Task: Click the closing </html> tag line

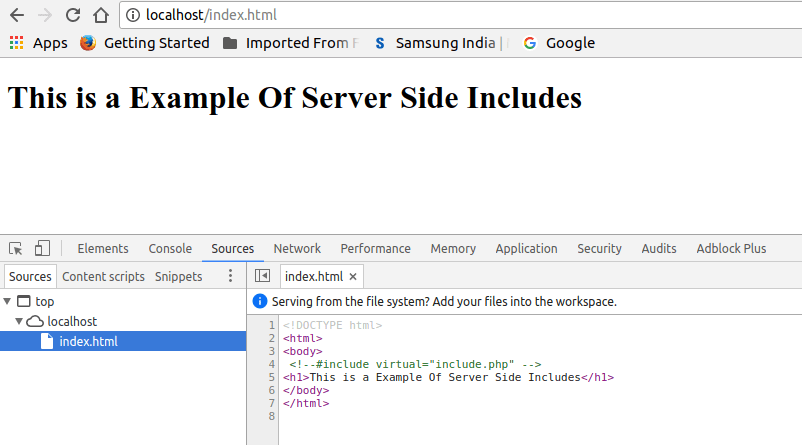Action: pyautogui.click(x=306, y=404)
